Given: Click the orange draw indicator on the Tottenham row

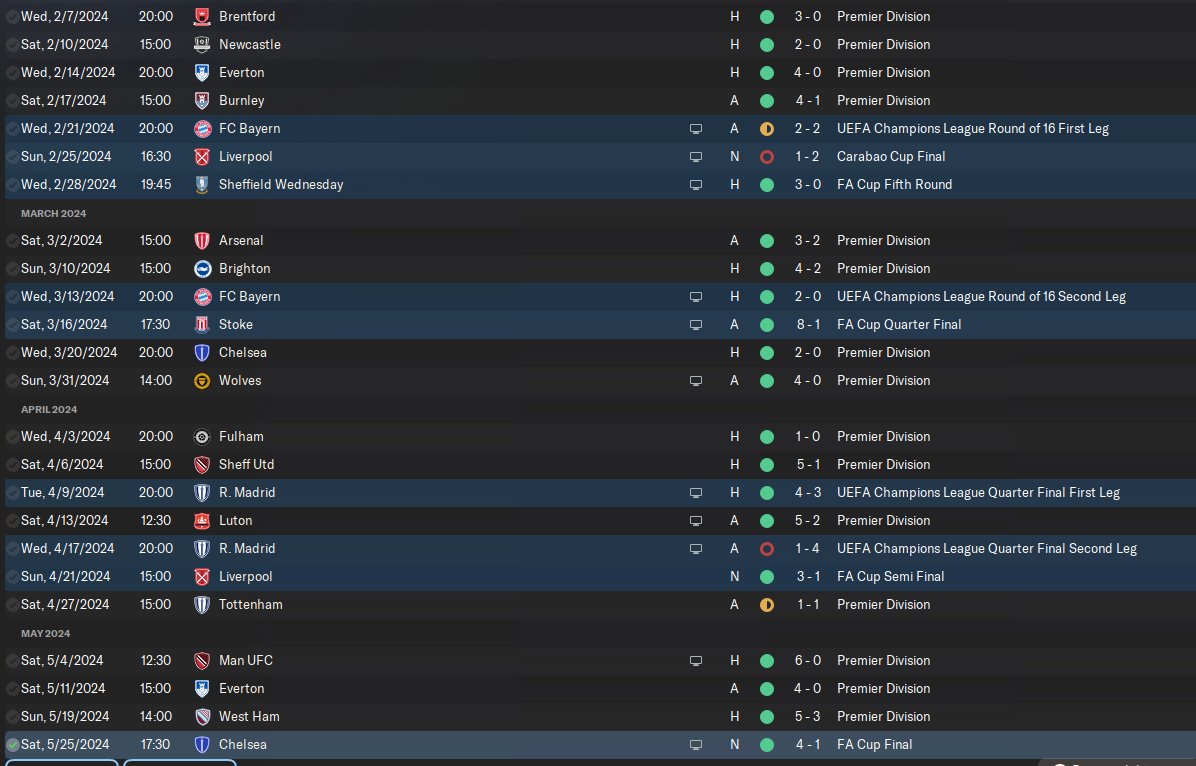Looking at the screenshot, I should [x=767, y=605].
